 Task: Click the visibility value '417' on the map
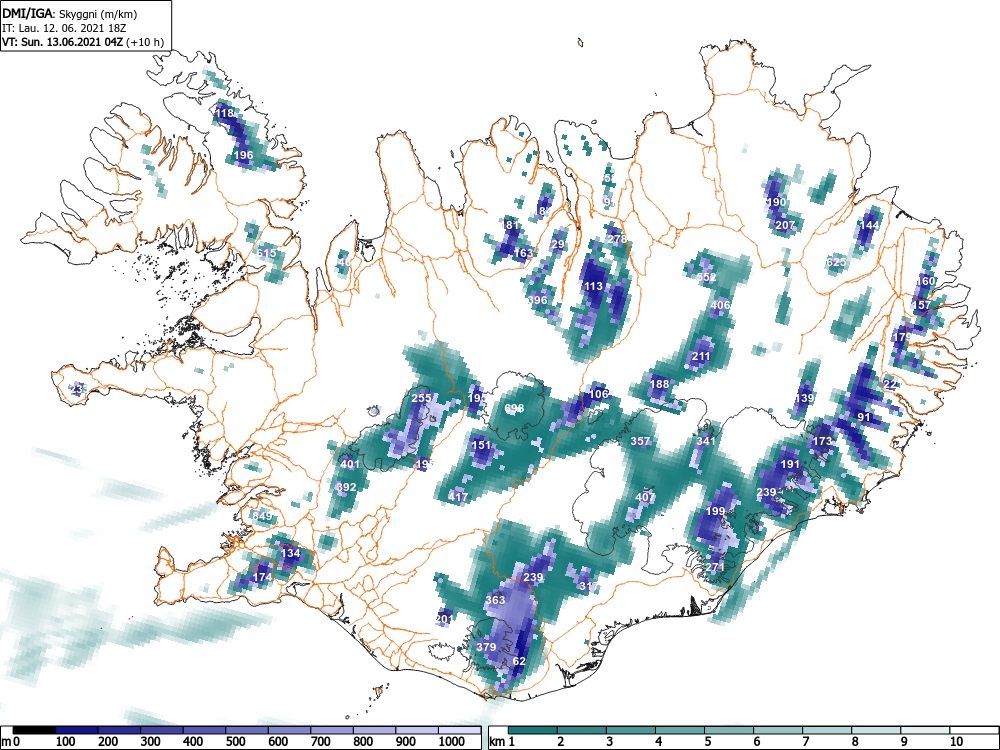[x=459, y=497]
